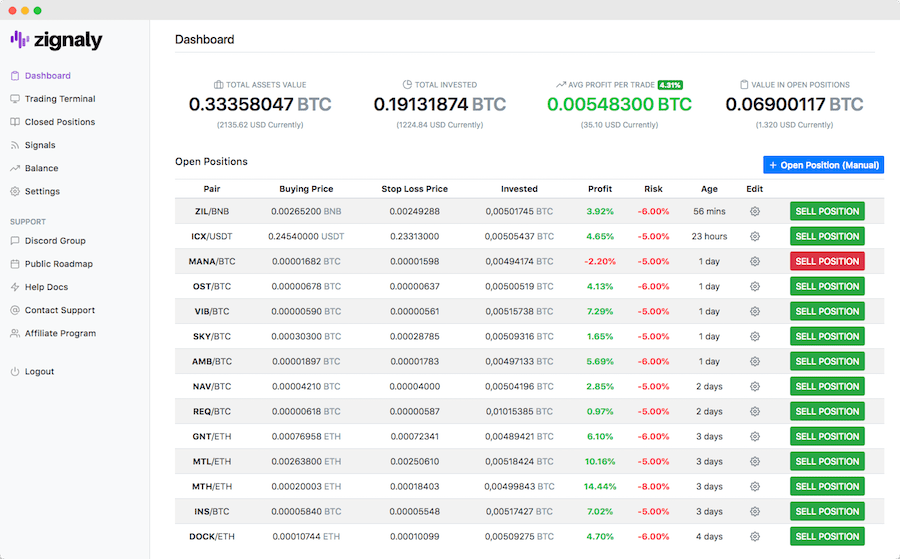Screen dimensions: 900x559
Task: Click the Logout power icon
Action: [x=15, y=371]
